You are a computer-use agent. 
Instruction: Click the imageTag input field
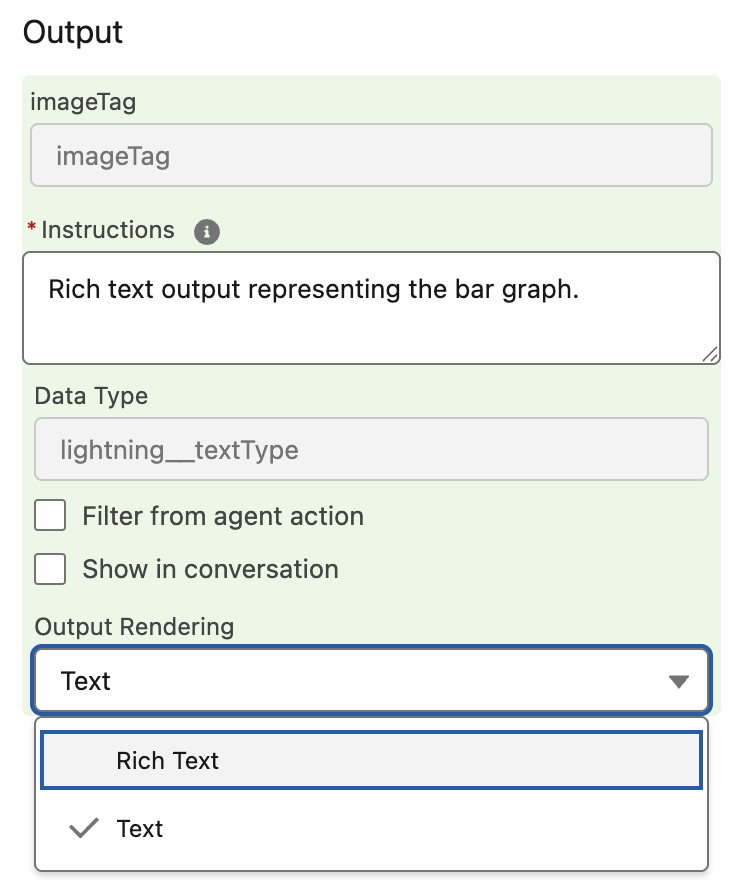pyautogui.click(x=371, y=156)
